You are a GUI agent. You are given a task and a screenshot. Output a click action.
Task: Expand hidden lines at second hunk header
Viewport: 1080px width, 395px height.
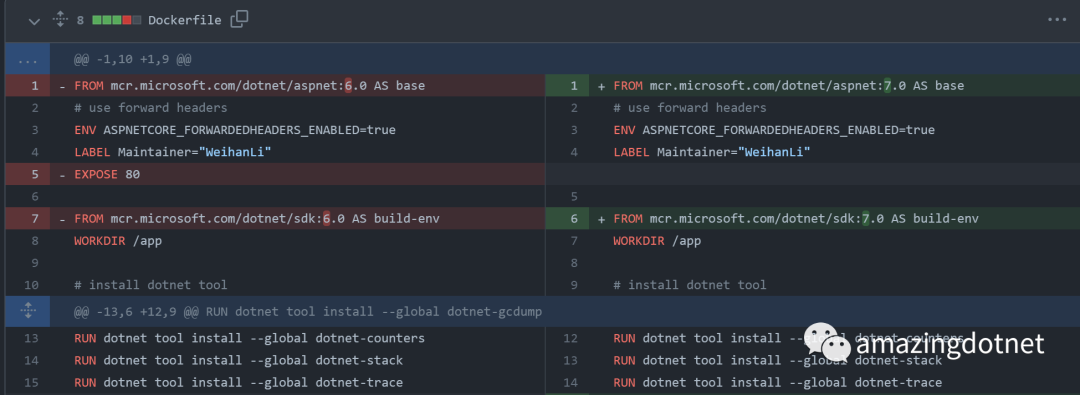pos(28,312)
